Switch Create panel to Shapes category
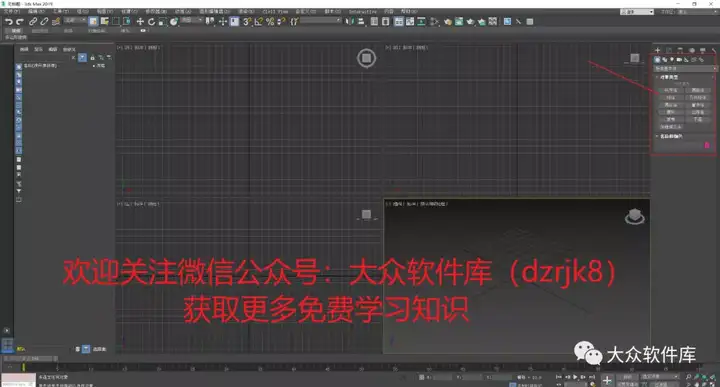Viewport: 720px width, 387px height. pyautogui.click(x=664, y=60)
